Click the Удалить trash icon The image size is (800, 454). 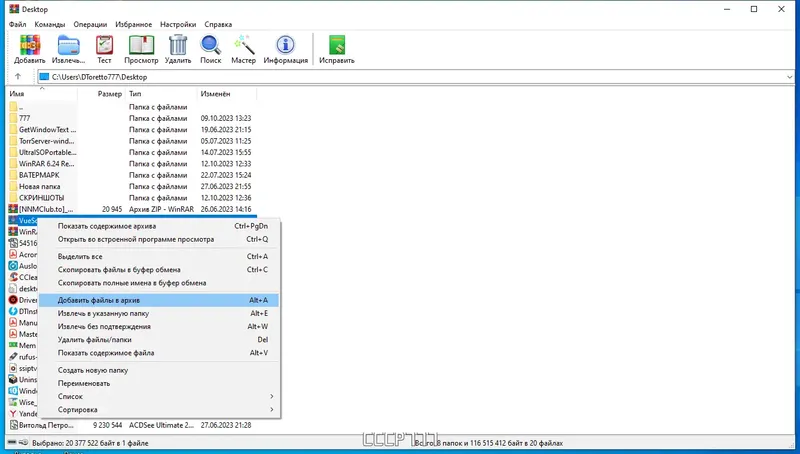click(x=178, y=49)
